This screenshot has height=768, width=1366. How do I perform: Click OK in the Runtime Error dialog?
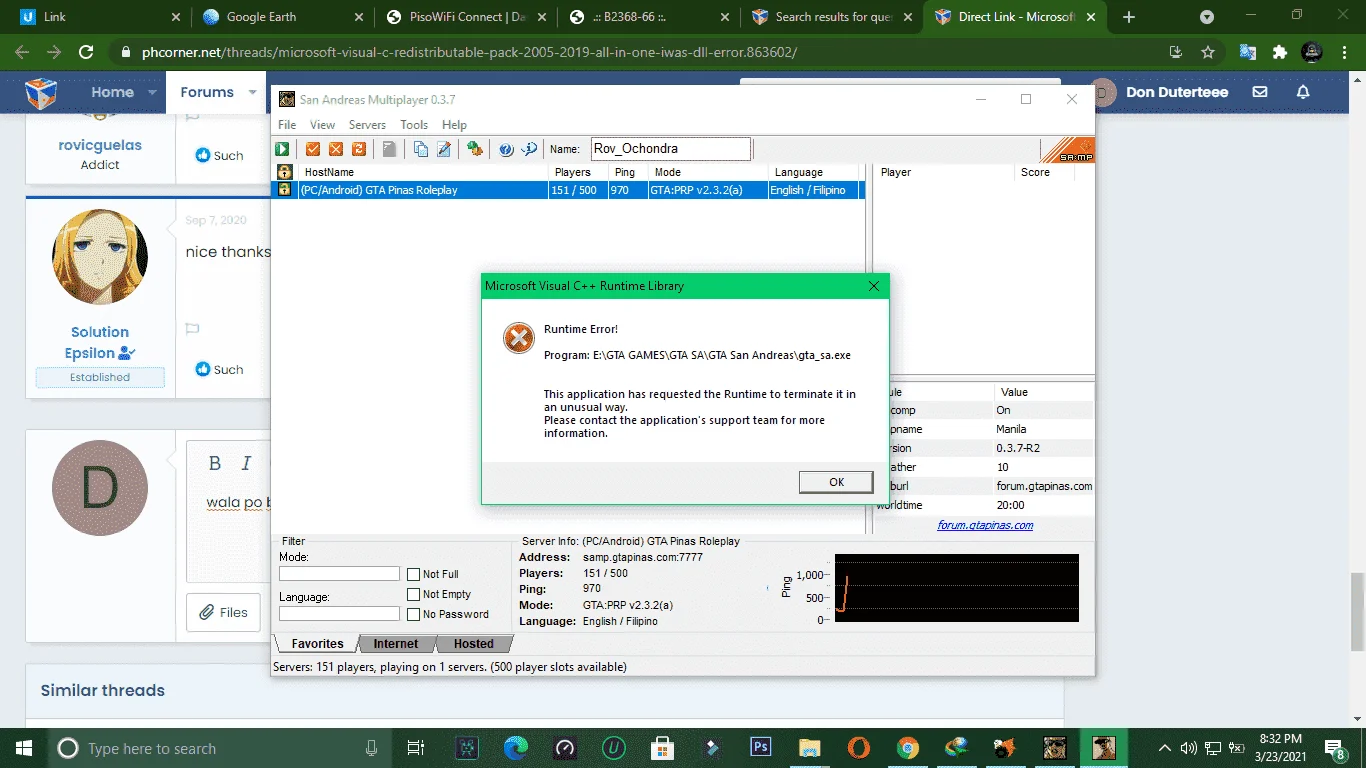coord(836,482)
